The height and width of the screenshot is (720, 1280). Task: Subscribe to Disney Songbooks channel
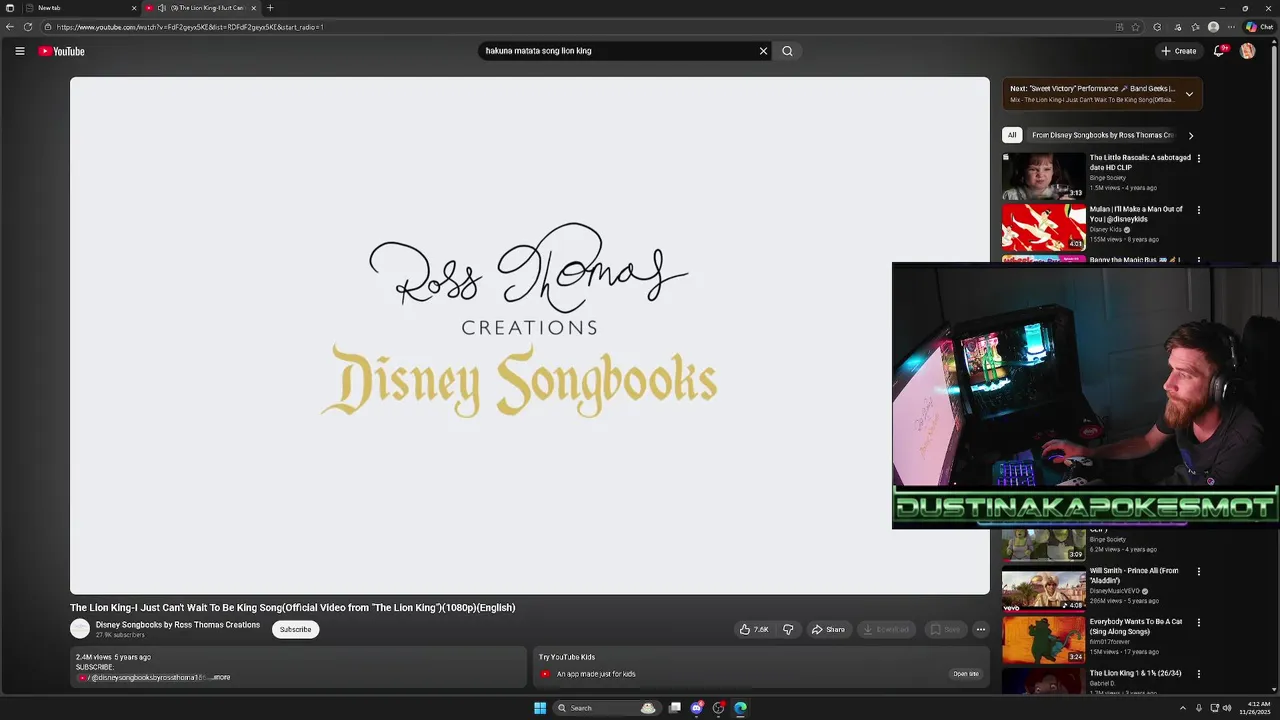[x=295, y=629]
